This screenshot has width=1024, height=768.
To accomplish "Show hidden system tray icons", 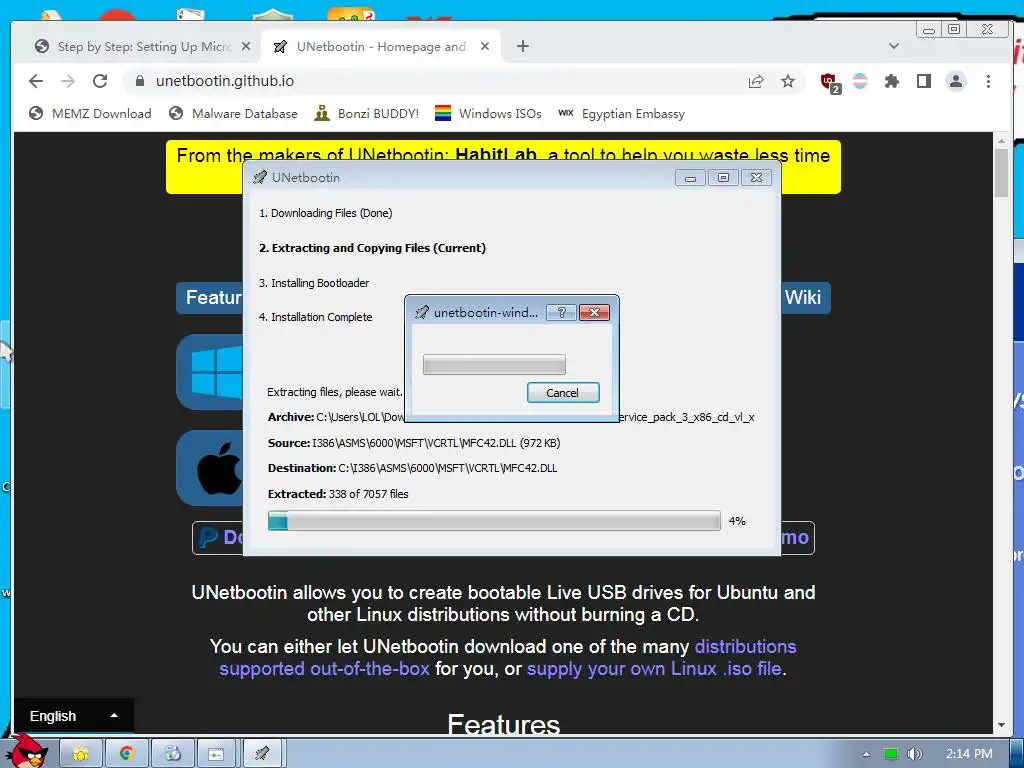I will click(866, 754).
